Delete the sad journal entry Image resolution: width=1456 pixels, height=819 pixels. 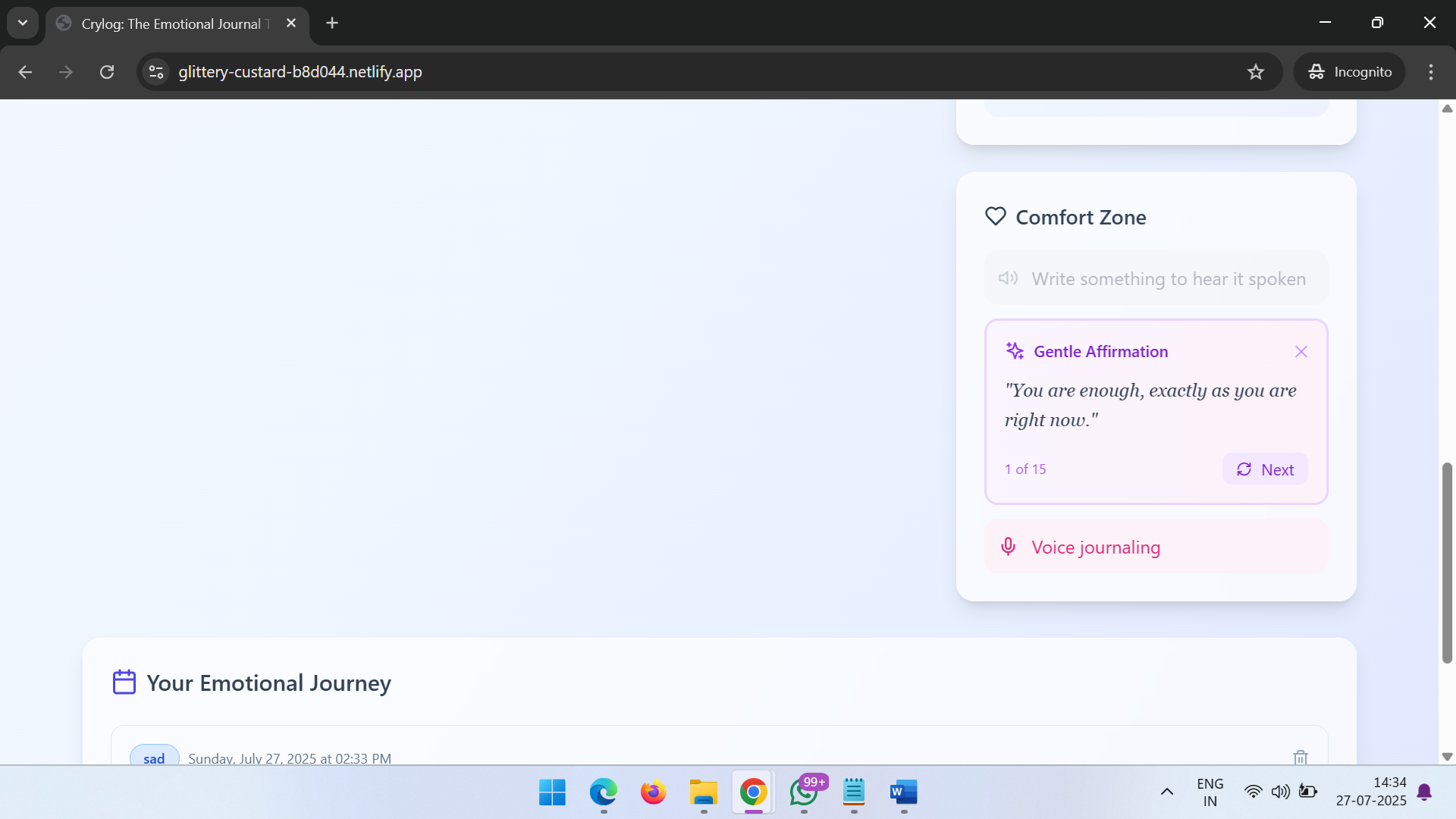point(1300,757)
